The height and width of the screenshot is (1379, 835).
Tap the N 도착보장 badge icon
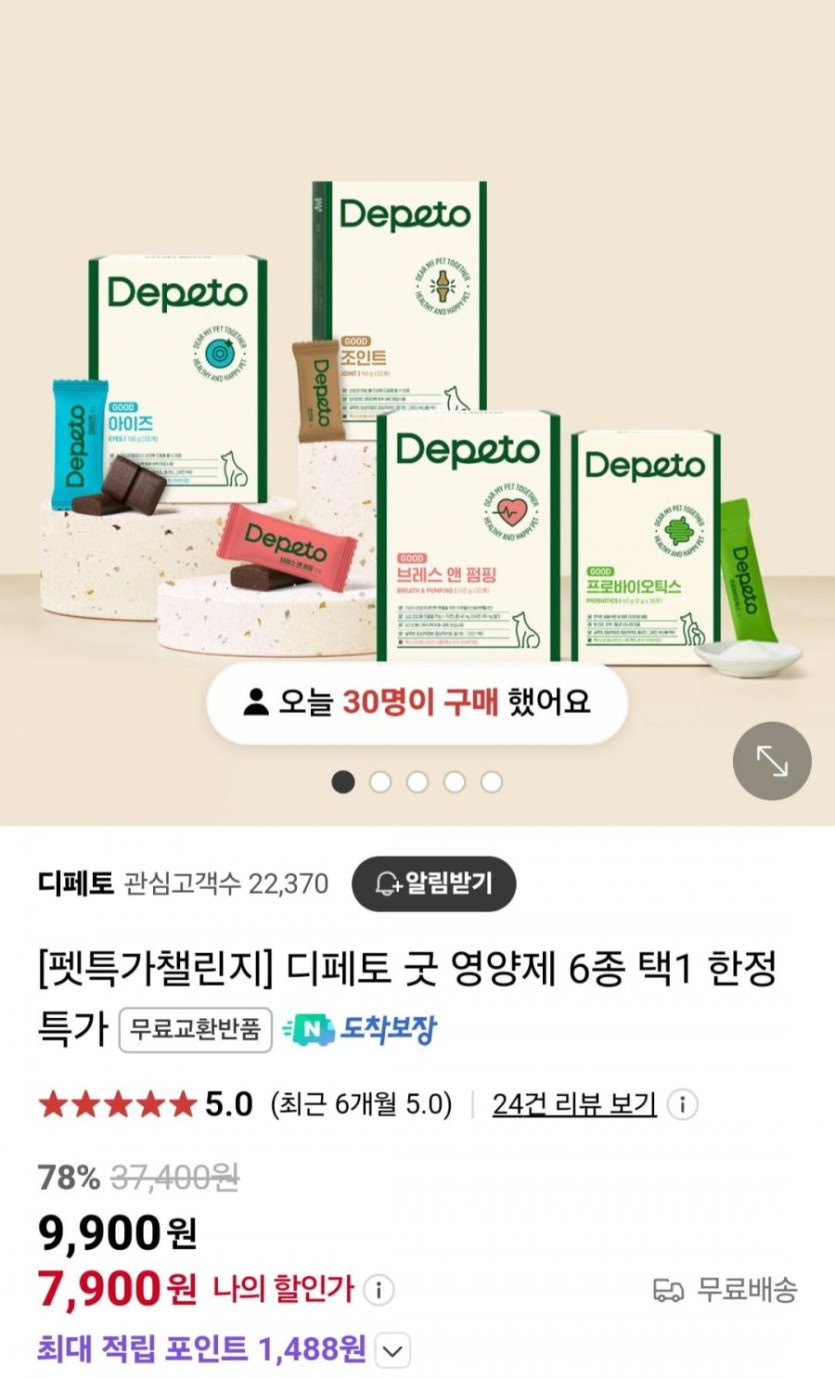coord(308,1030)
